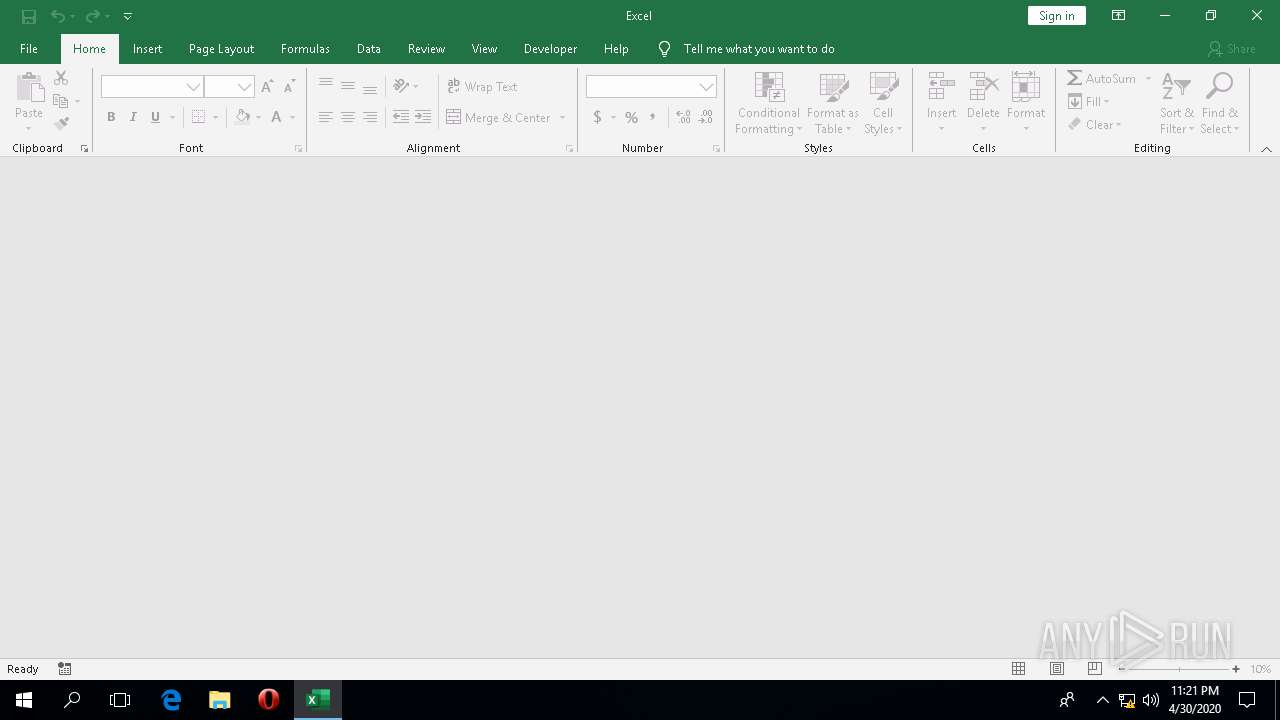The image size is (1280, 720).
Task: Open Opera browser from taskbar
Action: pyautogui.click(x=268, y=700)
